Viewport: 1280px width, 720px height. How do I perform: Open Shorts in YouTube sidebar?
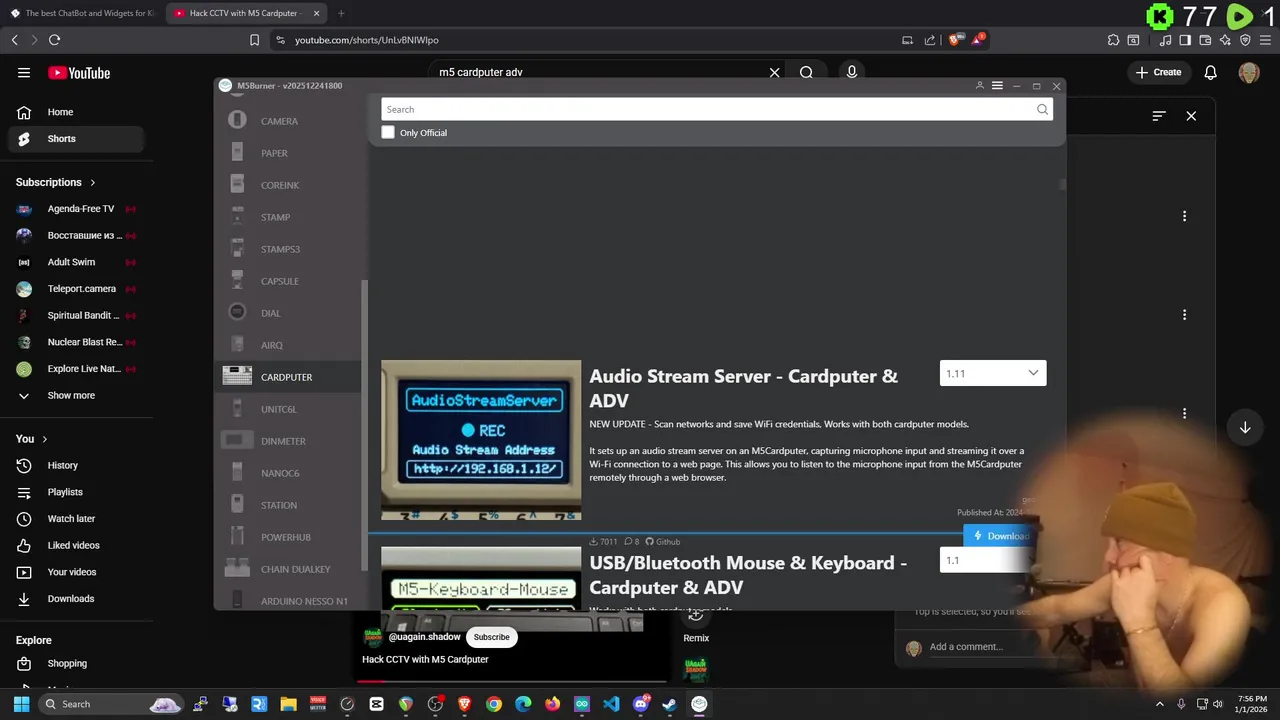(76, 139)
